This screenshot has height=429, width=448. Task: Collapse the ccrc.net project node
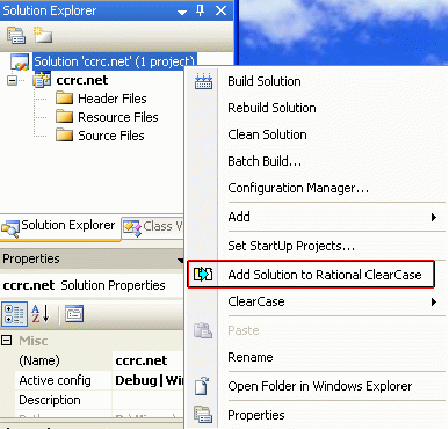pyautogui.click(x=12, y=80)
